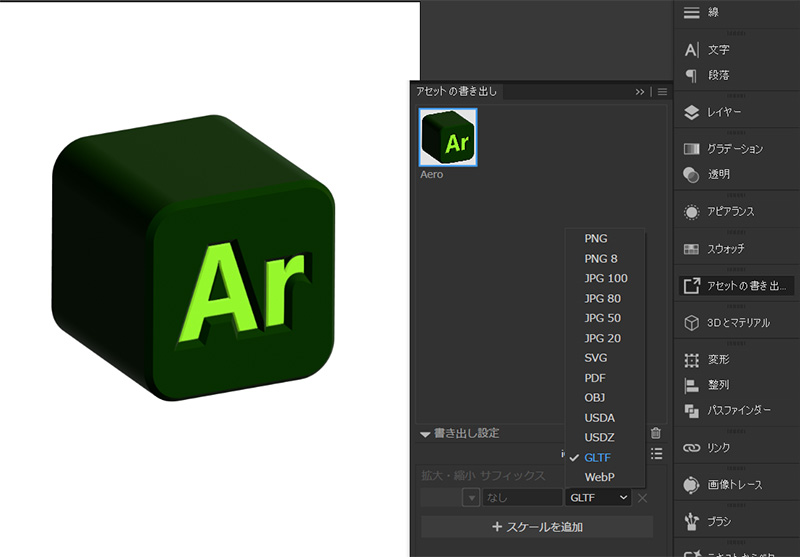Image resolution: width=800 pixels, height=557 pixels.
Task: Open the スウォッチ (Swatches) panel icon
Action: pyautogui.click(x=691, y=249)
